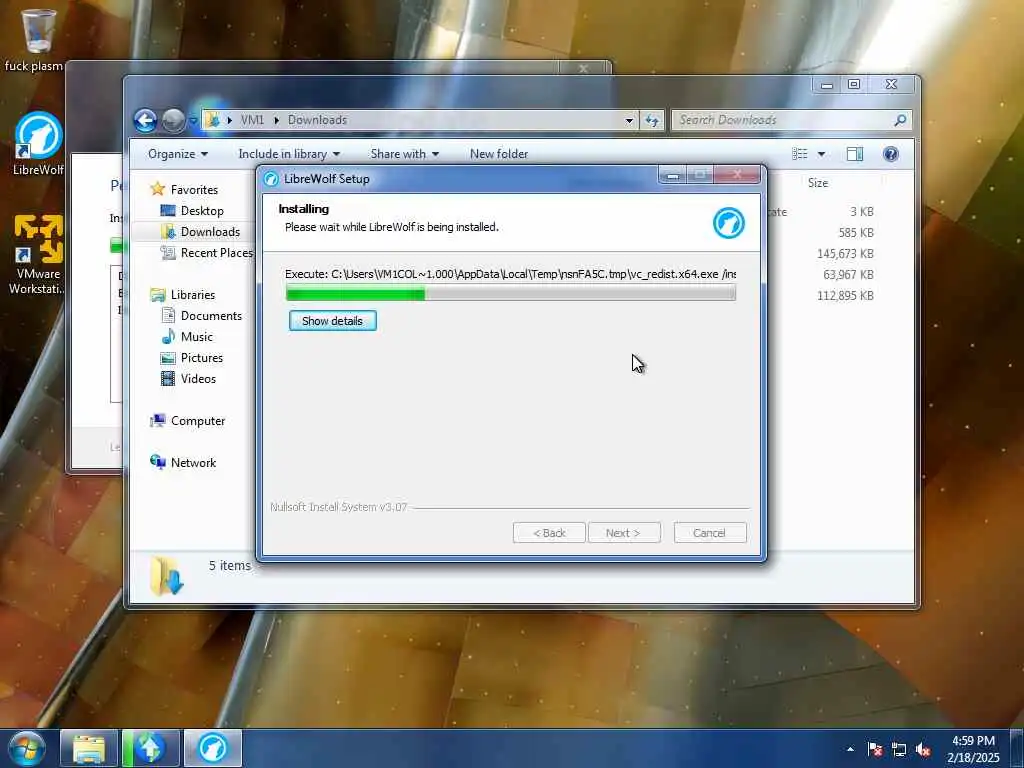Click the search magnifier icon in Explorer
This screenshot has height=768, width=1024.
[900, 120]
